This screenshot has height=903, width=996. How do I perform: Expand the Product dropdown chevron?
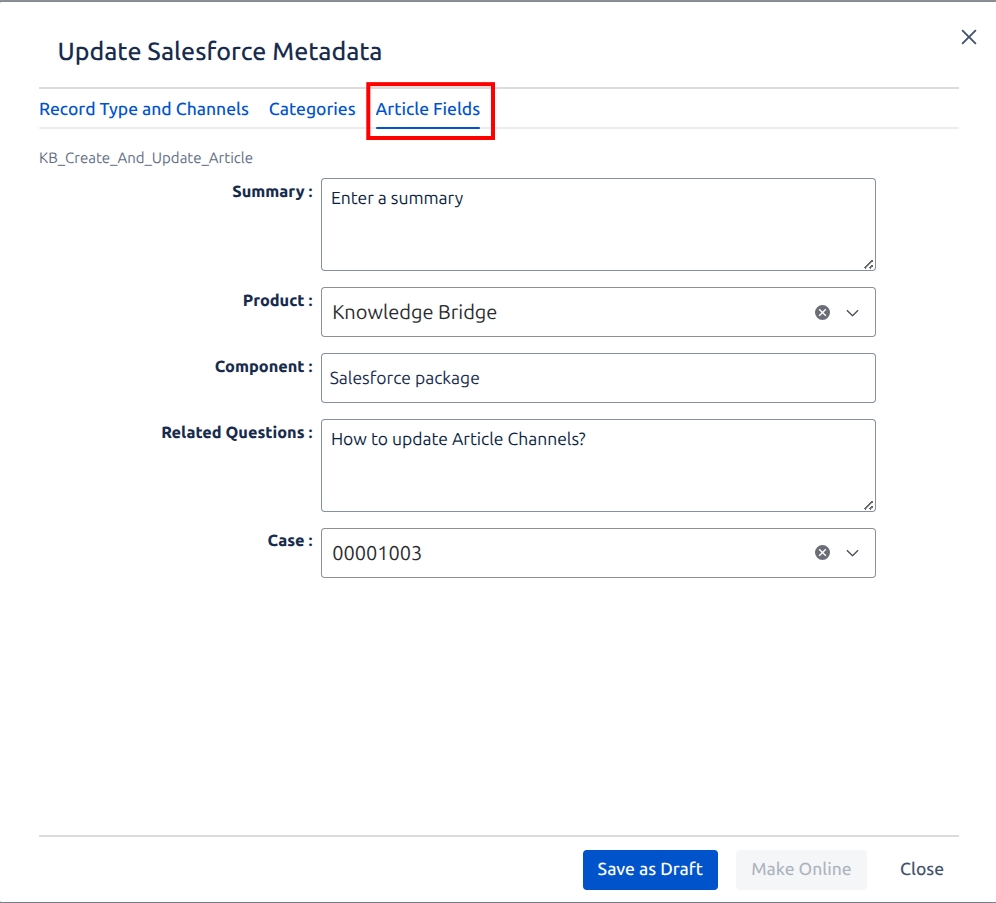(x=852, y=312)
